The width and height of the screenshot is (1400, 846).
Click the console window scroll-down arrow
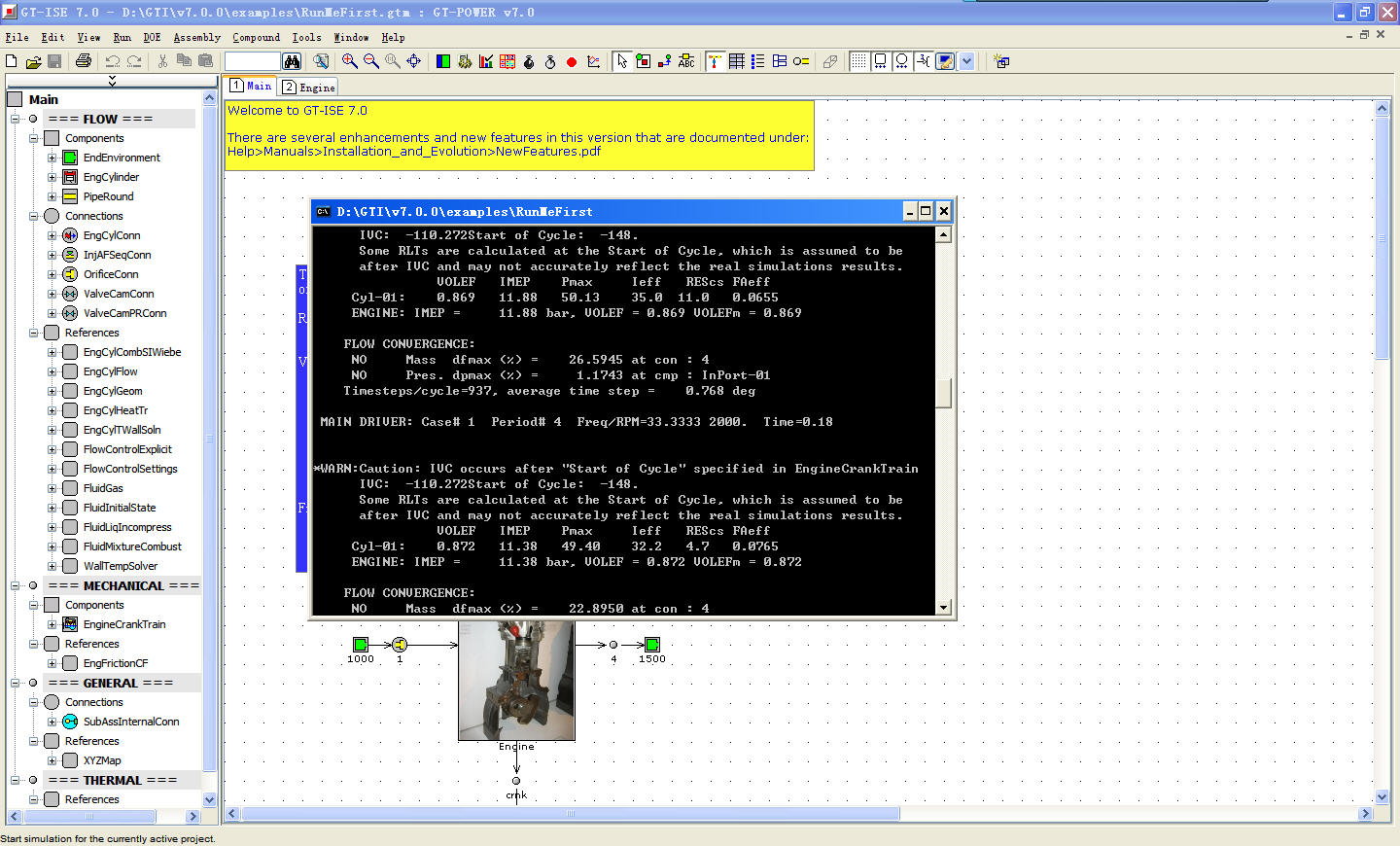pyautogui.click(x=943, y=608)
